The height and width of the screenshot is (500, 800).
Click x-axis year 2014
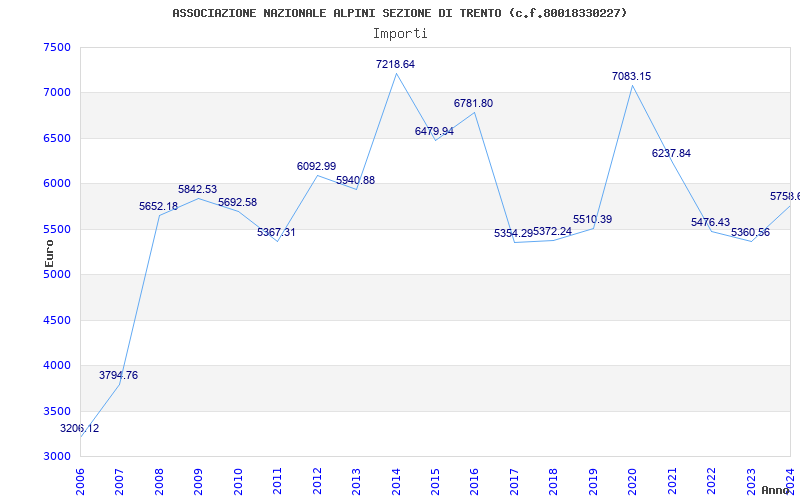click(396, 482)
